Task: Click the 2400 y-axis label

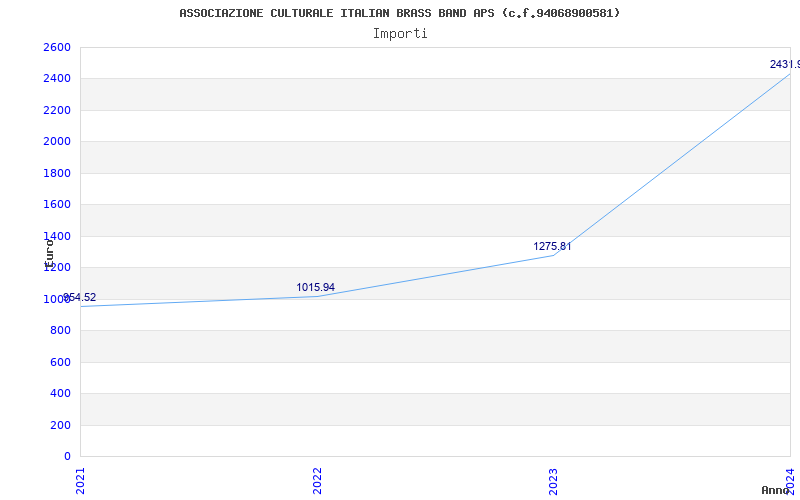Action: pyautogui.click(x=57, y=79)
